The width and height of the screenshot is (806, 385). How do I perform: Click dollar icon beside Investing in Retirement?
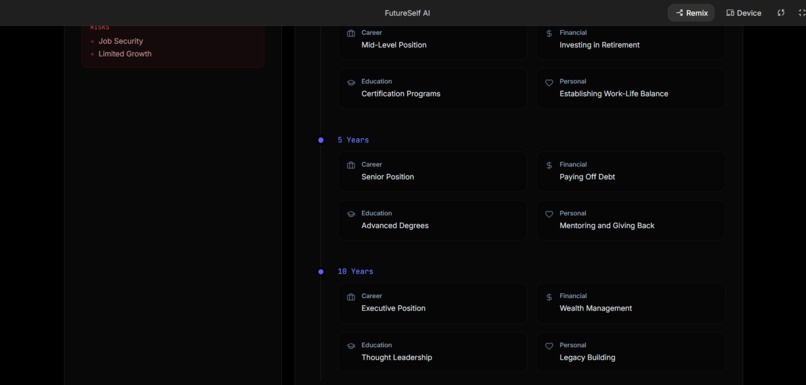(549, 33)
